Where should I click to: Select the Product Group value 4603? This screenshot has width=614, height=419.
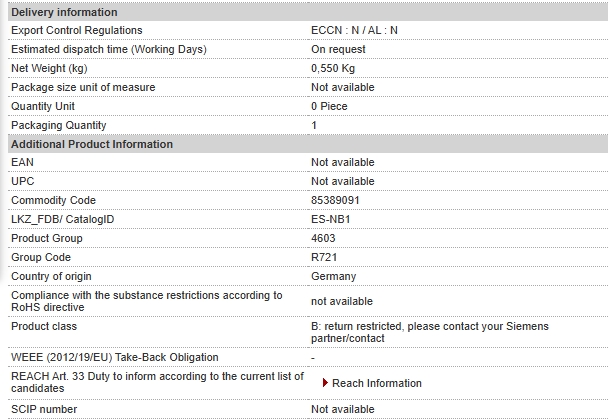[323, 238]
